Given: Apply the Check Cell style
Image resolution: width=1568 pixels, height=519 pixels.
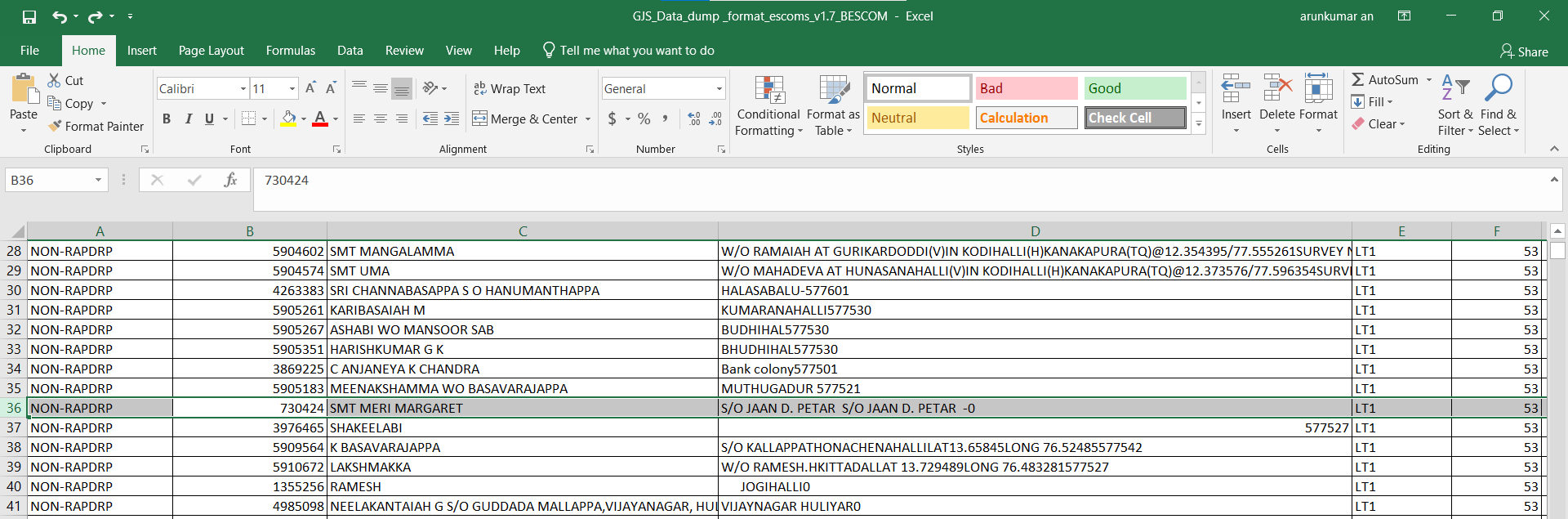Looking at the screenshot, I should (1135, 118).
